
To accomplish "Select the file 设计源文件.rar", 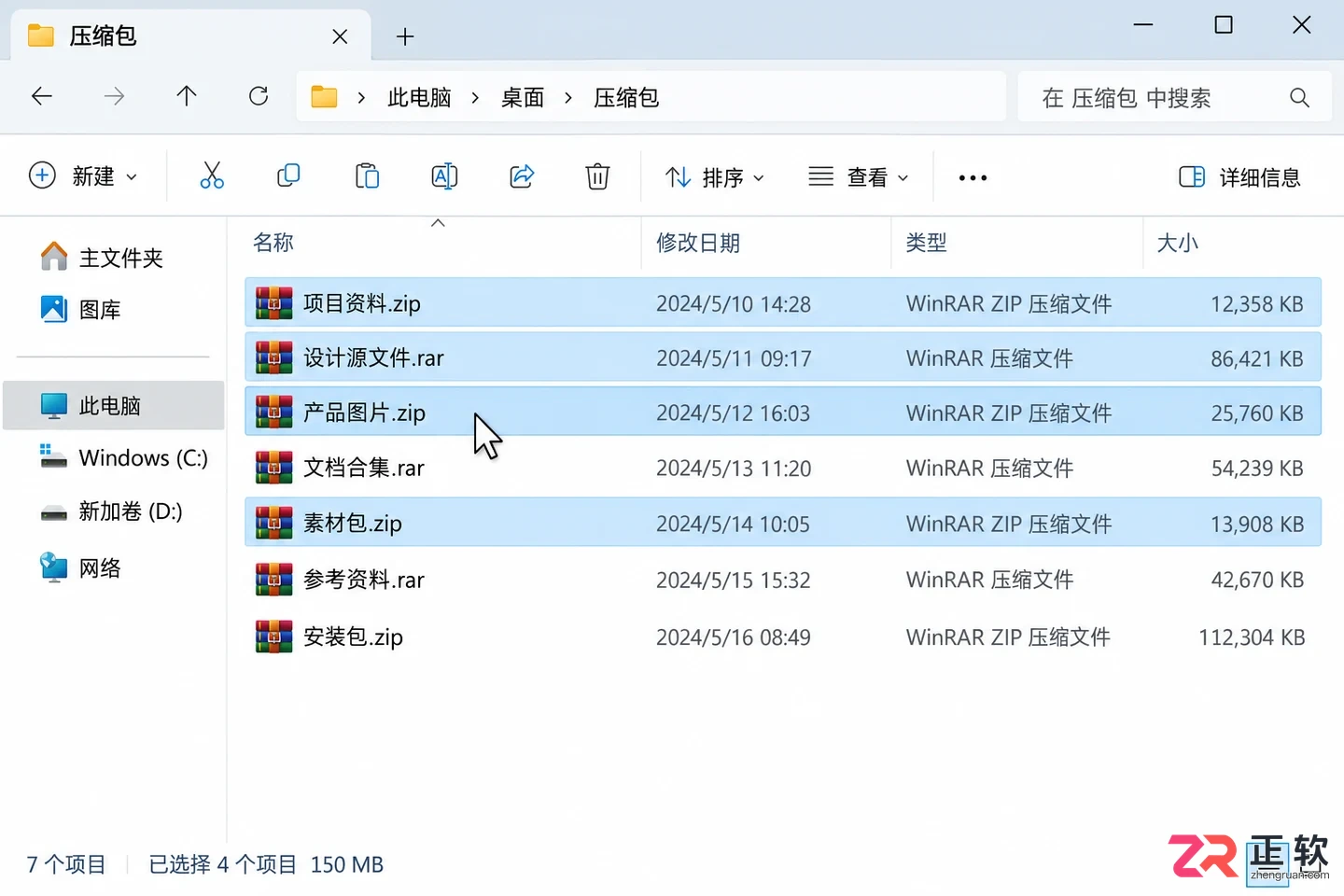I will coord(783,357).
